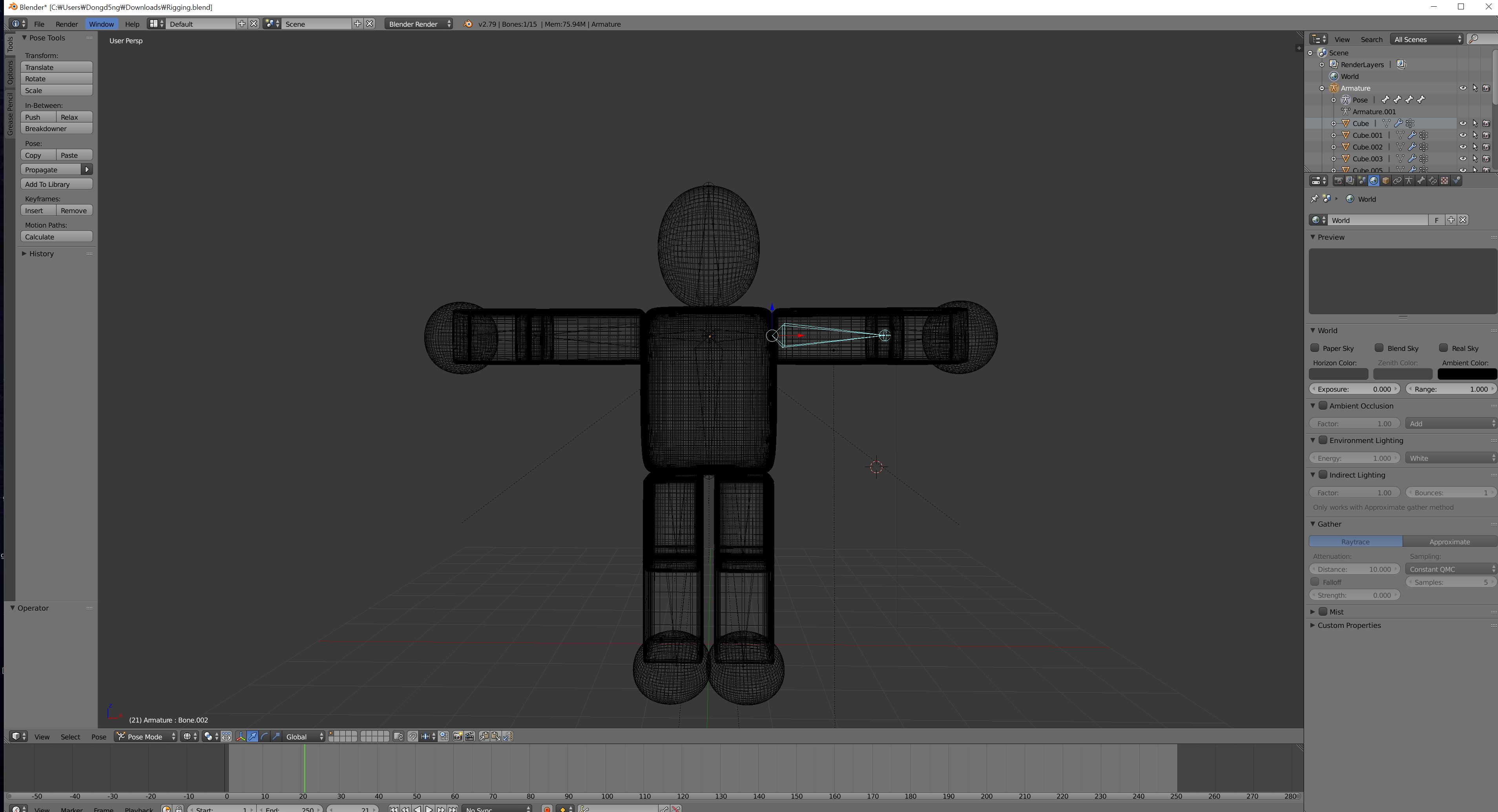Click the Breakdowner button
Screen dimensions: 1498x812
57,129
